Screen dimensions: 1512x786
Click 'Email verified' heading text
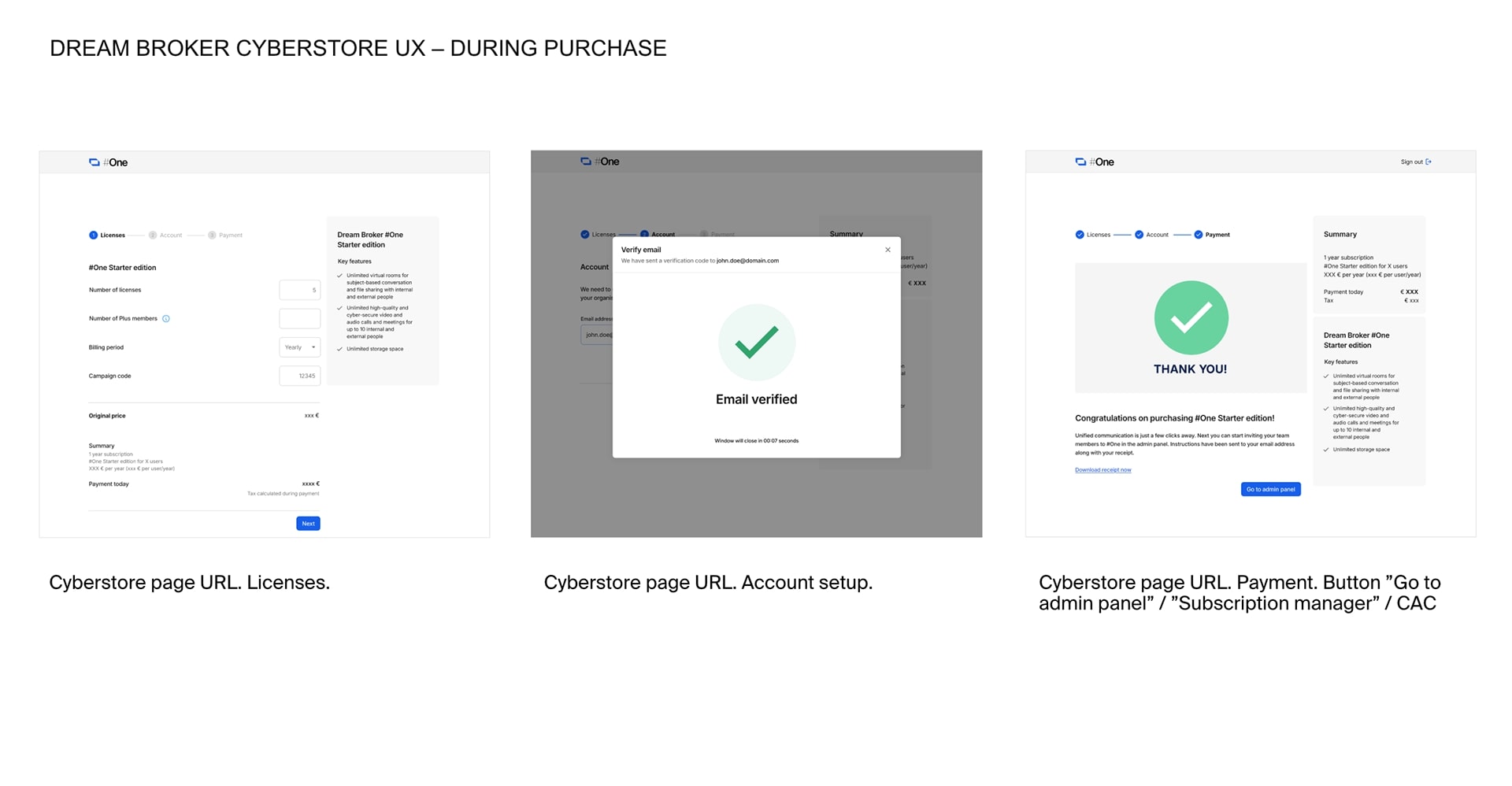point(756,399)
